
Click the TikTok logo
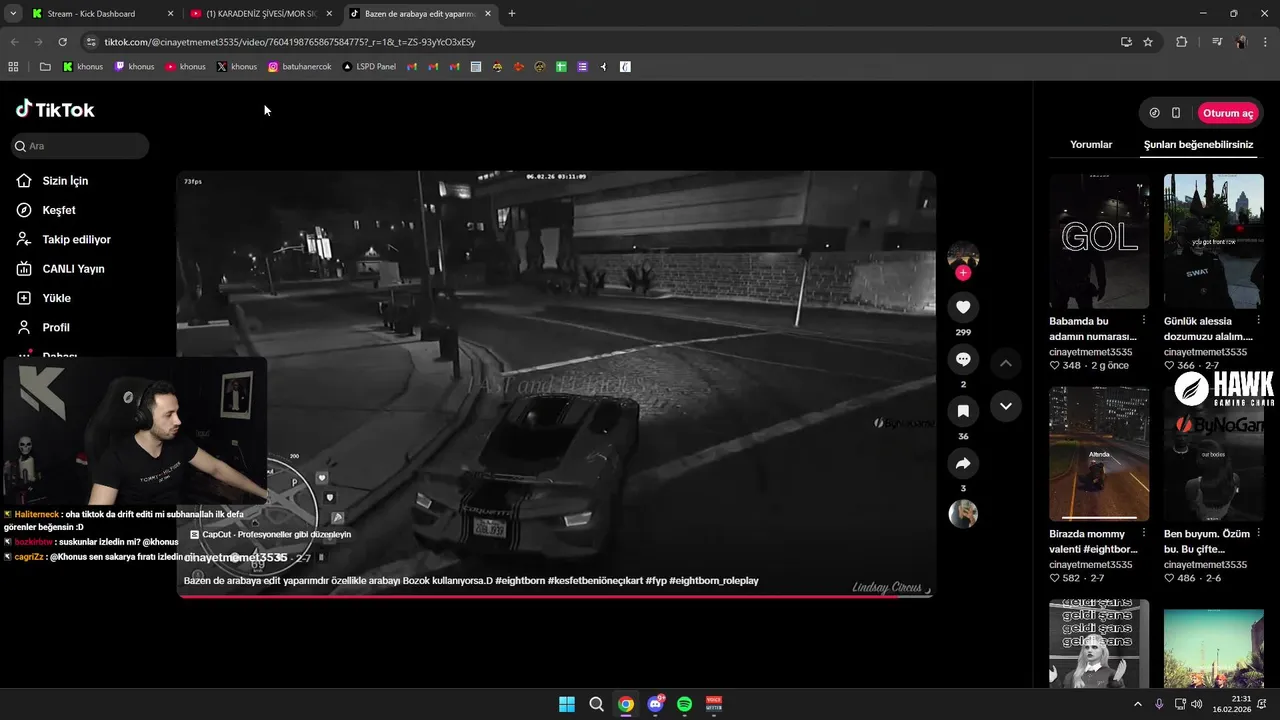point(55,109)
